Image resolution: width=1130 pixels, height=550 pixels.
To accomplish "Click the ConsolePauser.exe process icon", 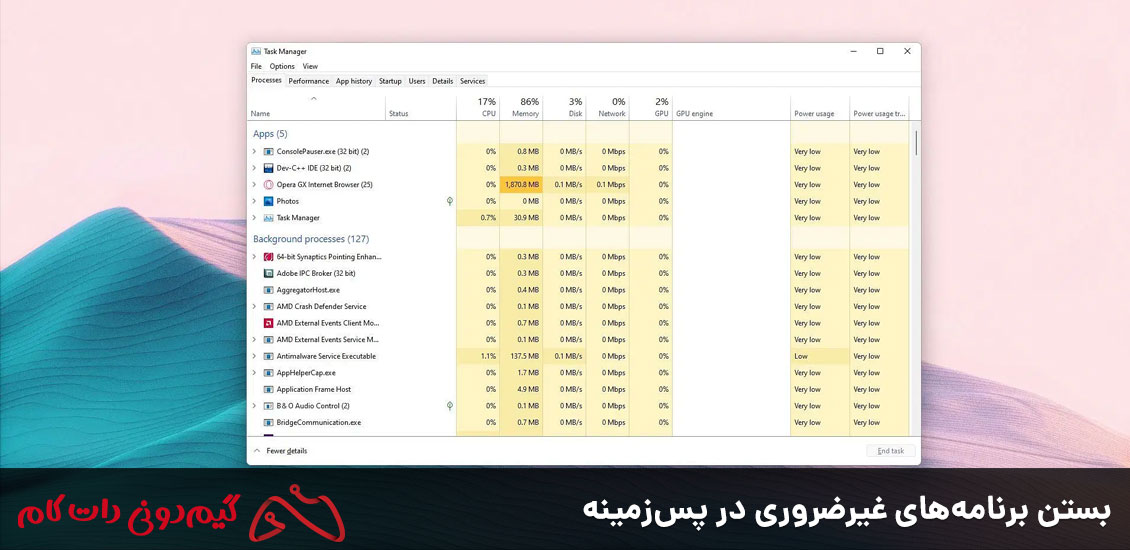I will tap(269, 151).
